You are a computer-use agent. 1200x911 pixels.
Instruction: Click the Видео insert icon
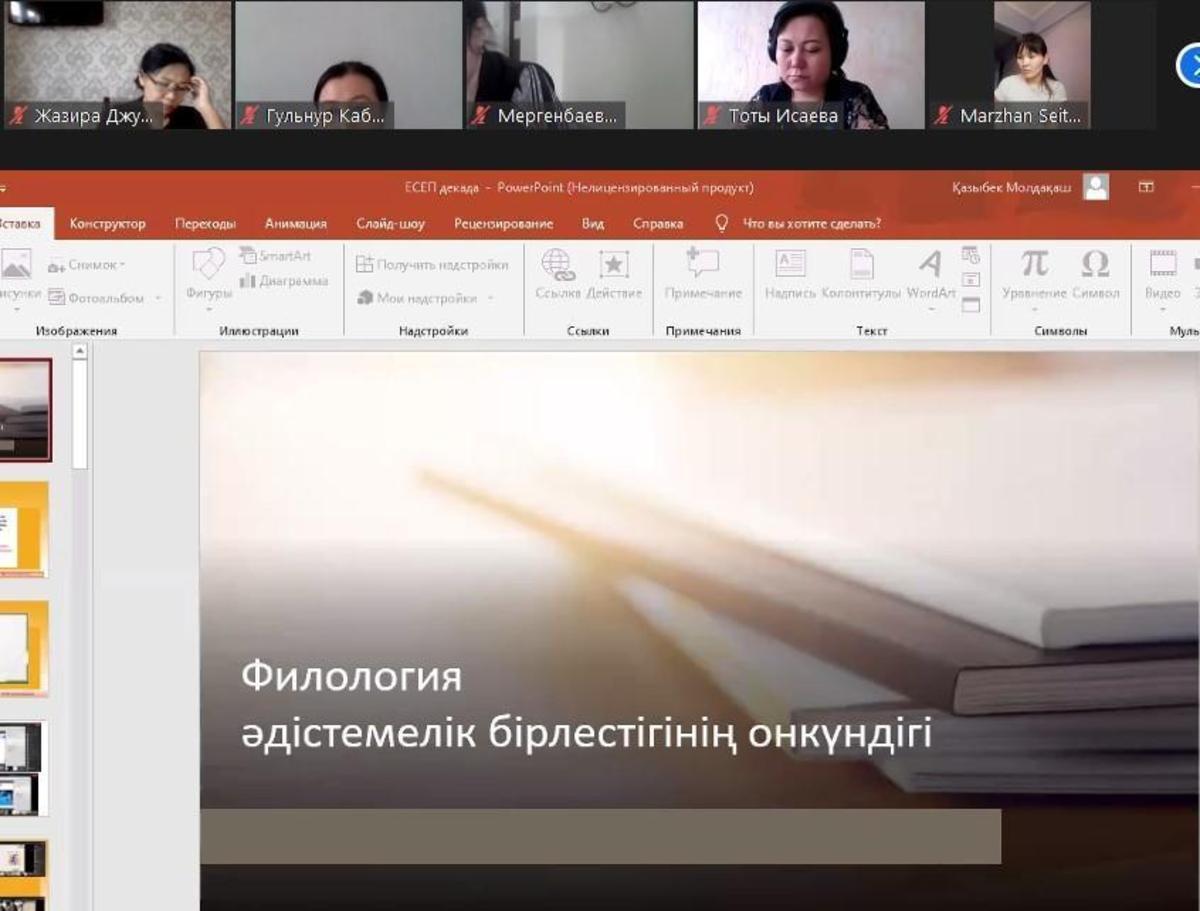click(1162, 273)
